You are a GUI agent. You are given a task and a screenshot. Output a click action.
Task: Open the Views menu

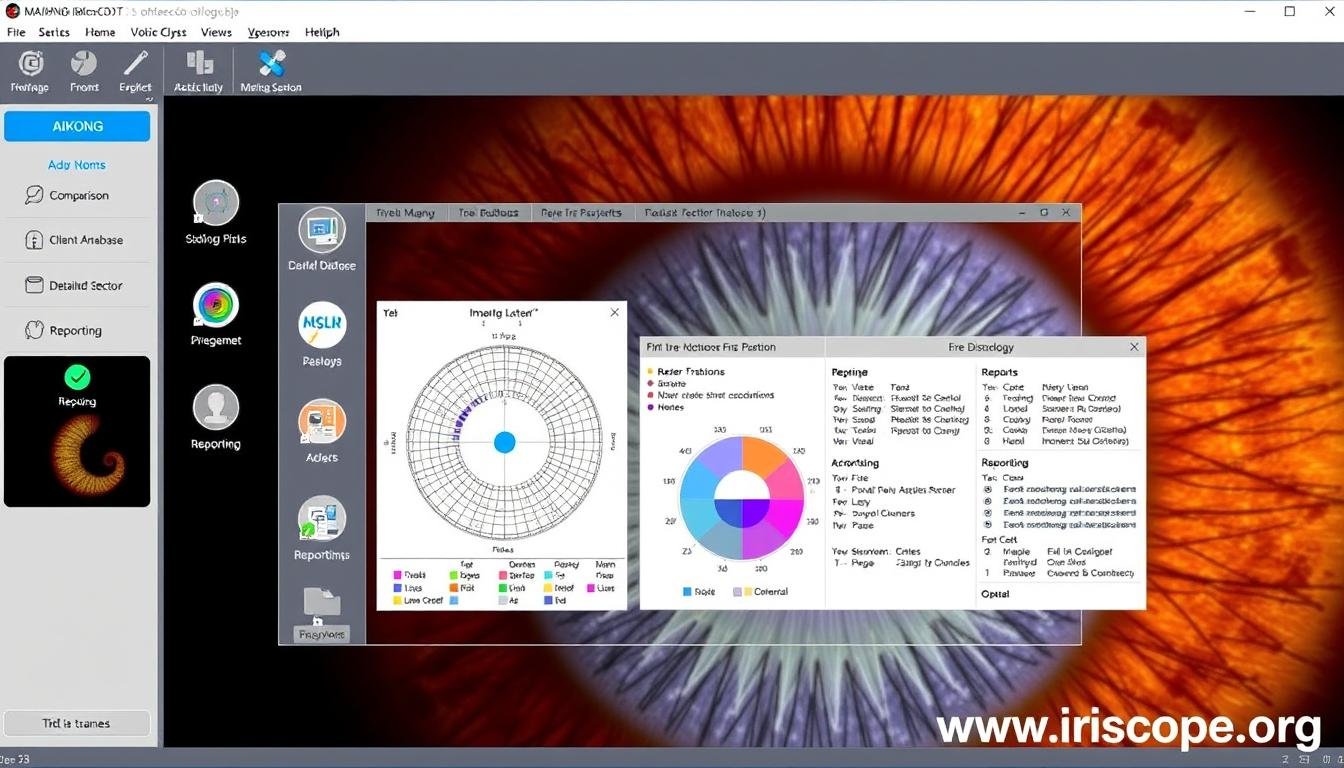tap(216, 32)
